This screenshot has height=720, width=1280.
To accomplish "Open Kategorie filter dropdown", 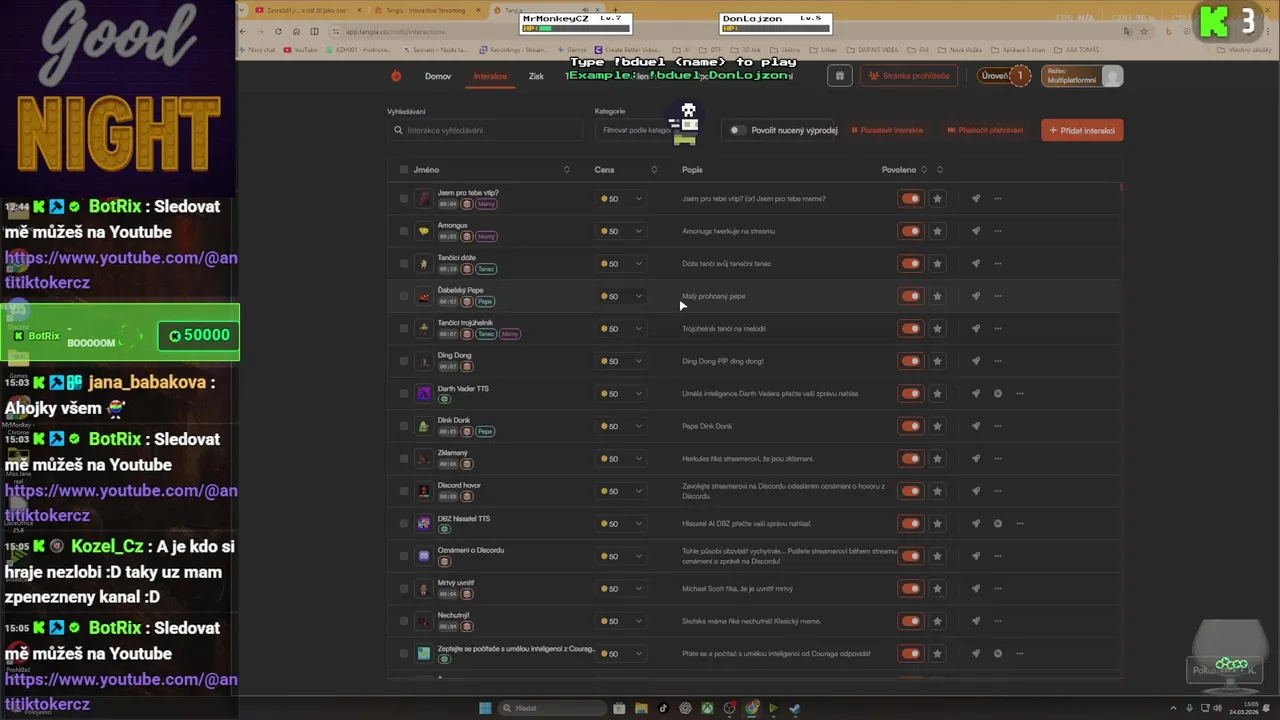I will 653,130.
